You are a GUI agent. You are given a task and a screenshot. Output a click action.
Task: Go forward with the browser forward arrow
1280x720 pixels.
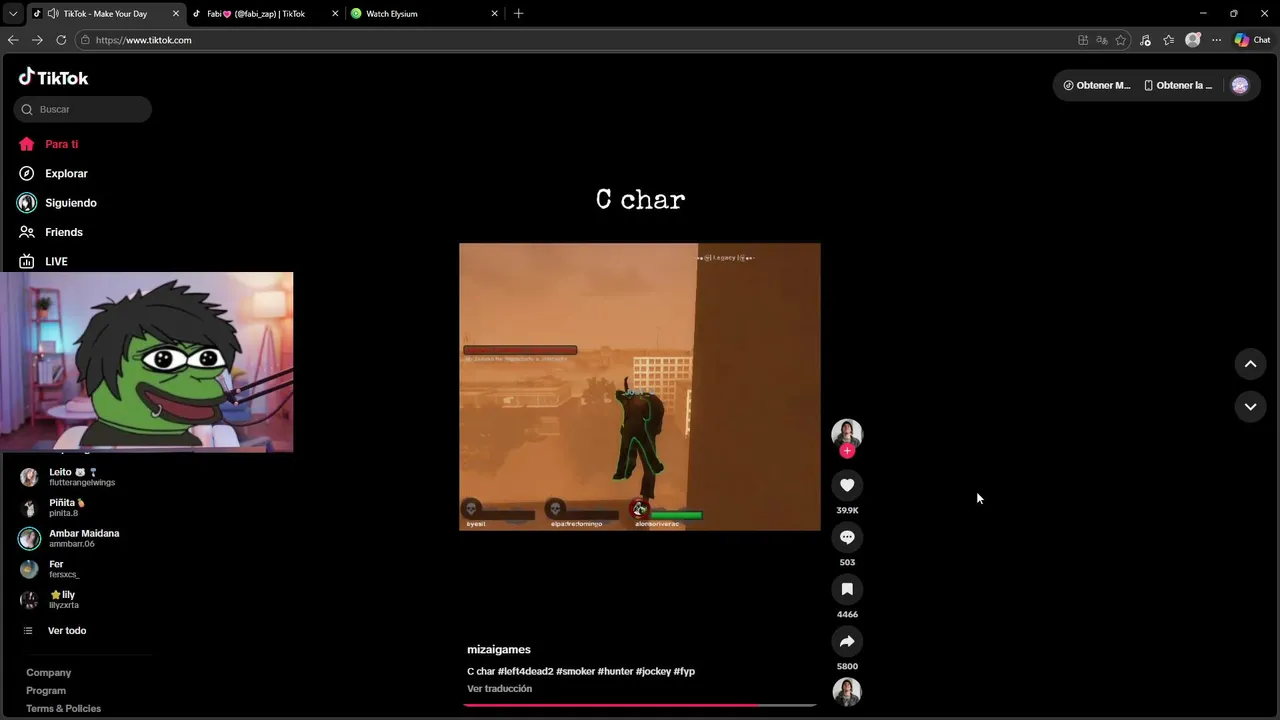pos(37,40)
